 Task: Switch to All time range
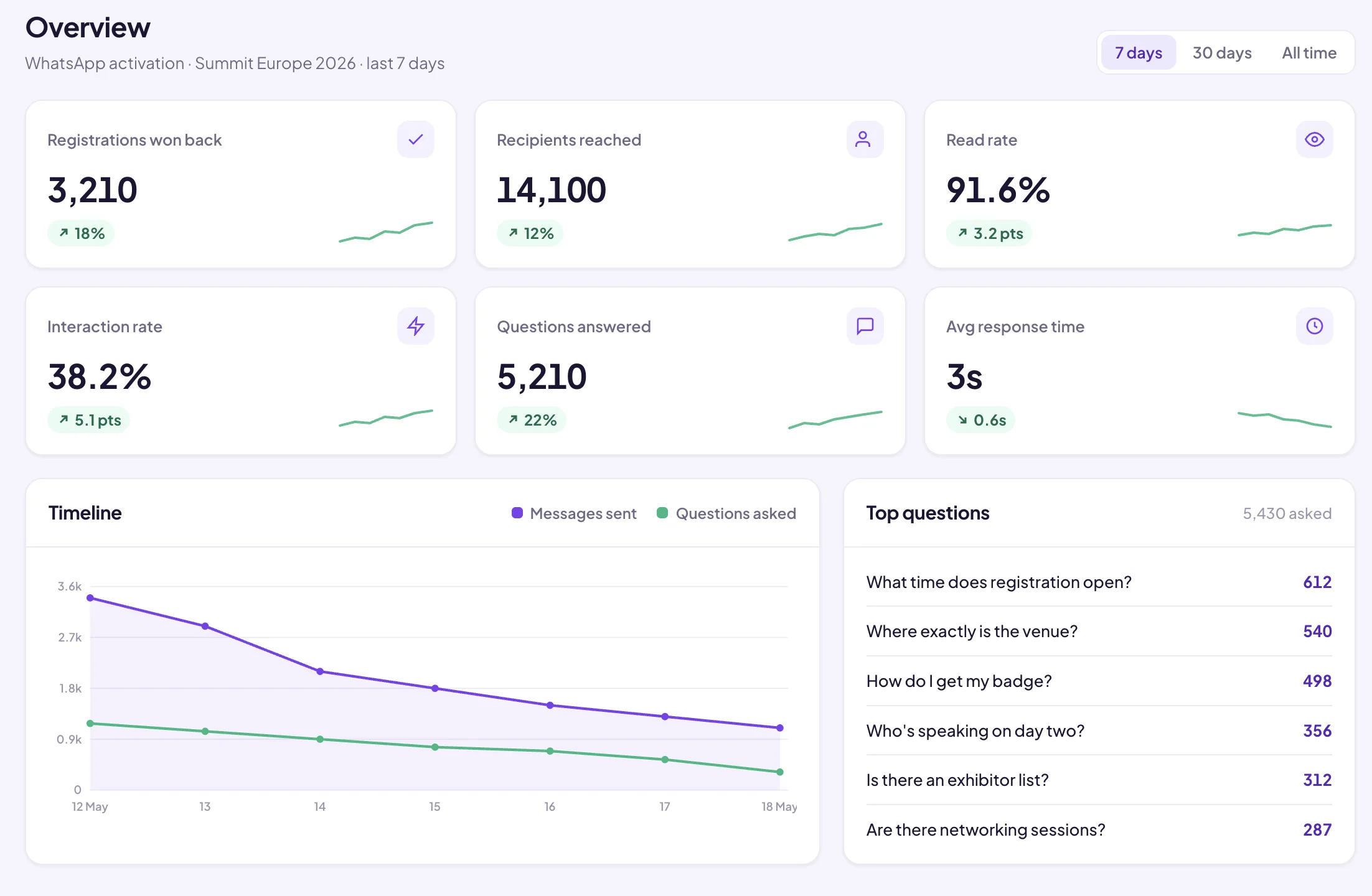click(x=1309, y=53)
